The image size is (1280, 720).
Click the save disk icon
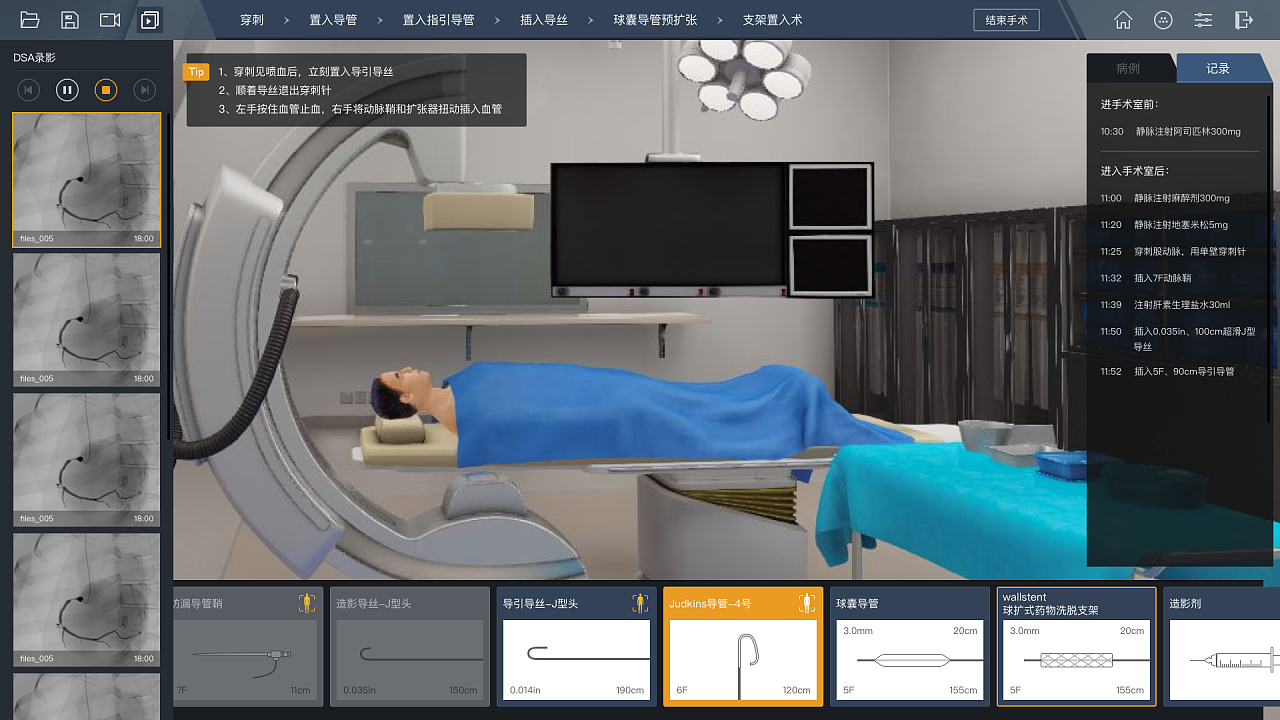70,20
